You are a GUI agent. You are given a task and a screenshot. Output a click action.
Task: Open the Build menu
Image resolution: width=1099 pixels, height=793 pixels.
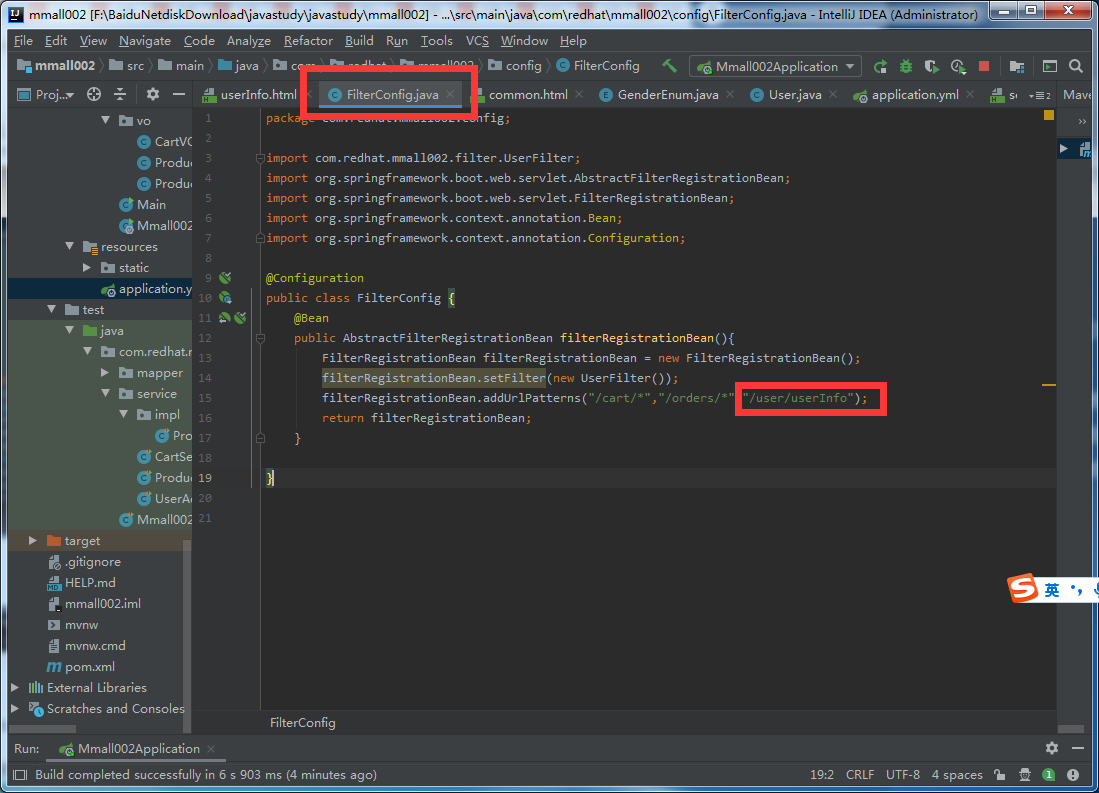(359, 41)
